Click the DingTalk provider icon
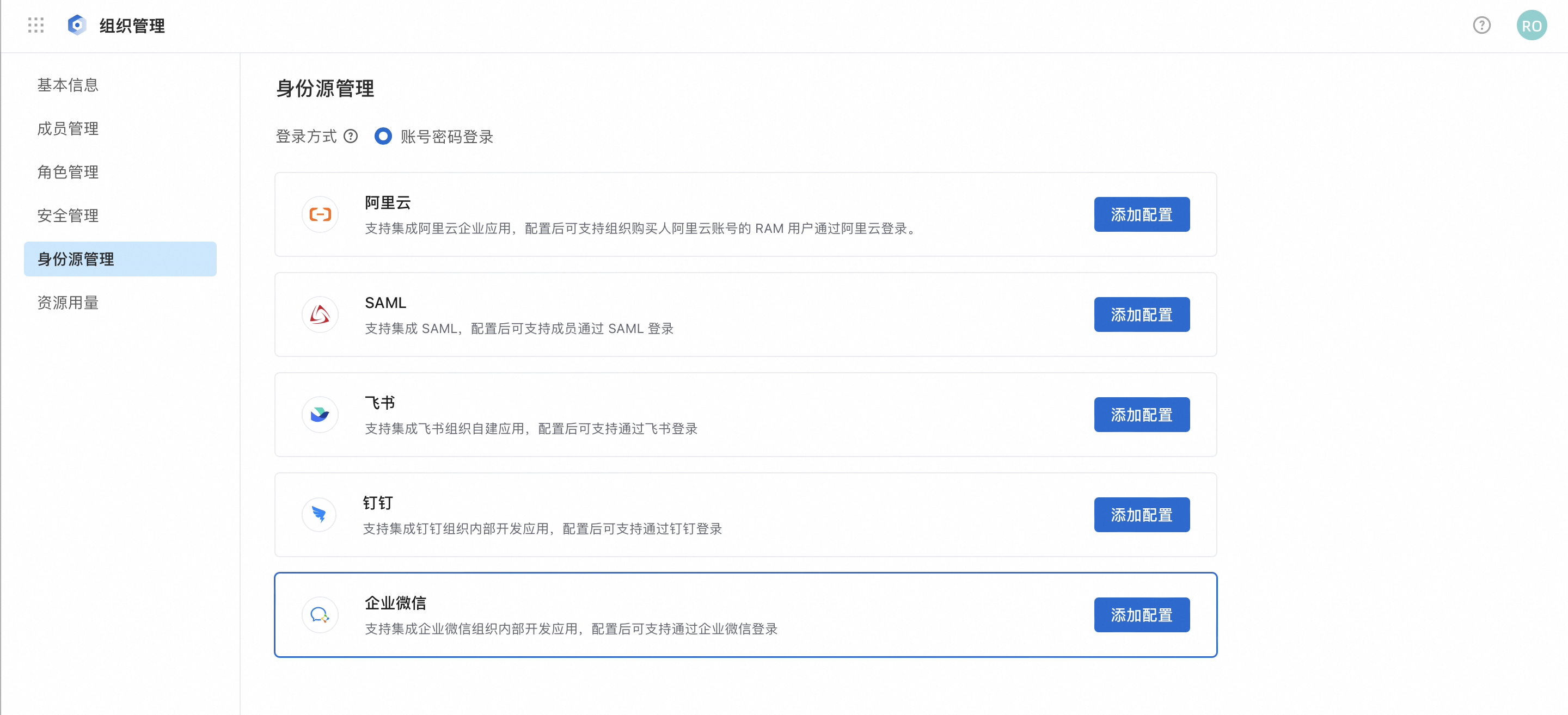This screenshot has width=1568, height=715. 319,515
